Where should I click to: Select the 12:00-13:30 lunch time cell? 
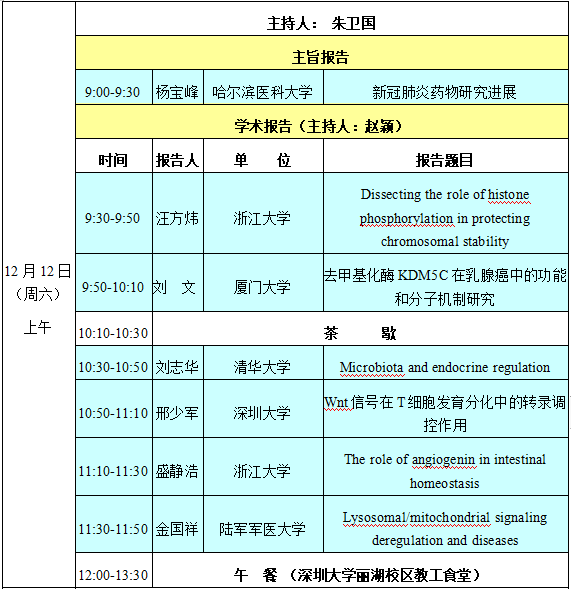point(114,570)
